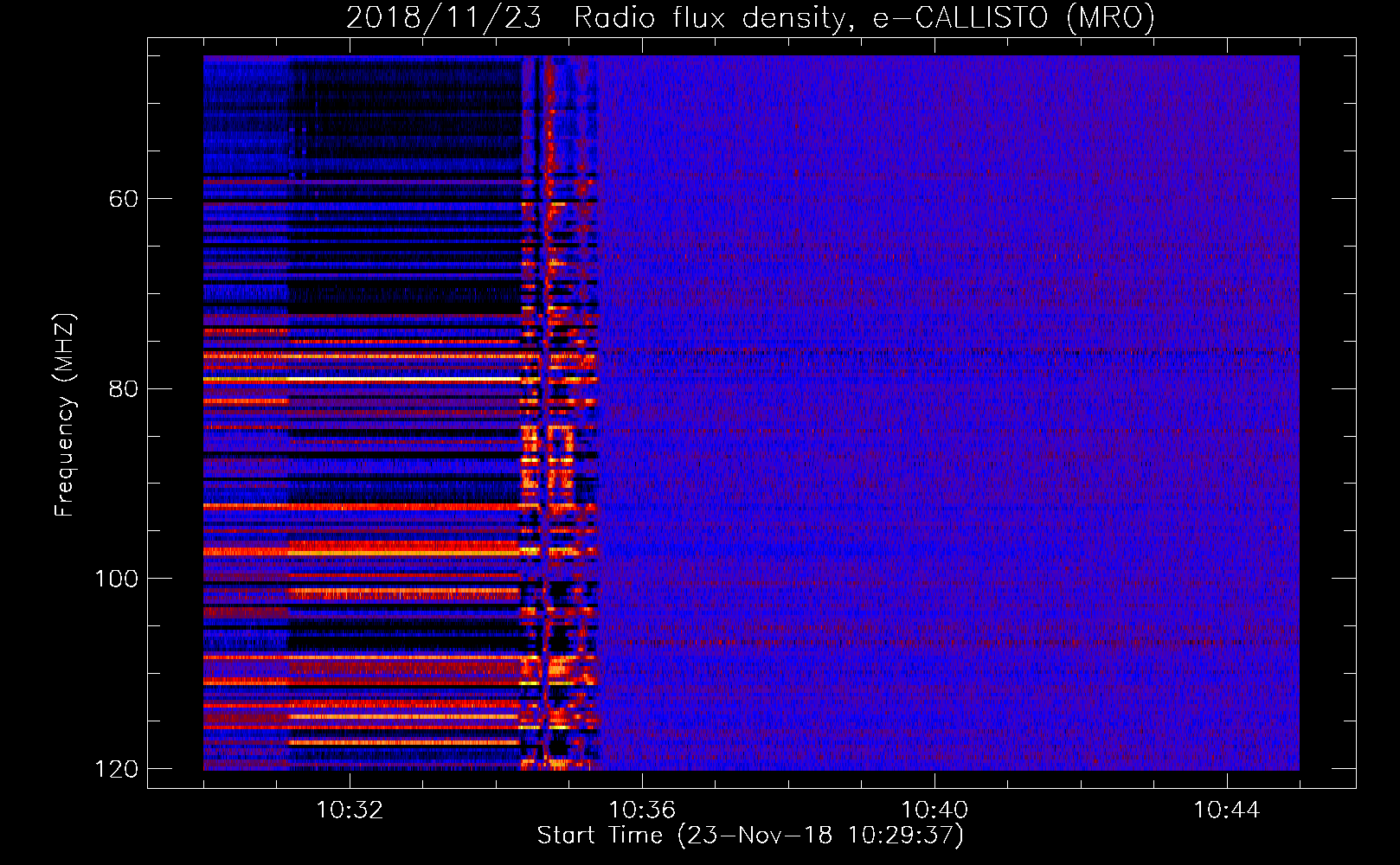Click the 10:36 time tick label
Screen dimensions: 1400x865
coord(642,811)
